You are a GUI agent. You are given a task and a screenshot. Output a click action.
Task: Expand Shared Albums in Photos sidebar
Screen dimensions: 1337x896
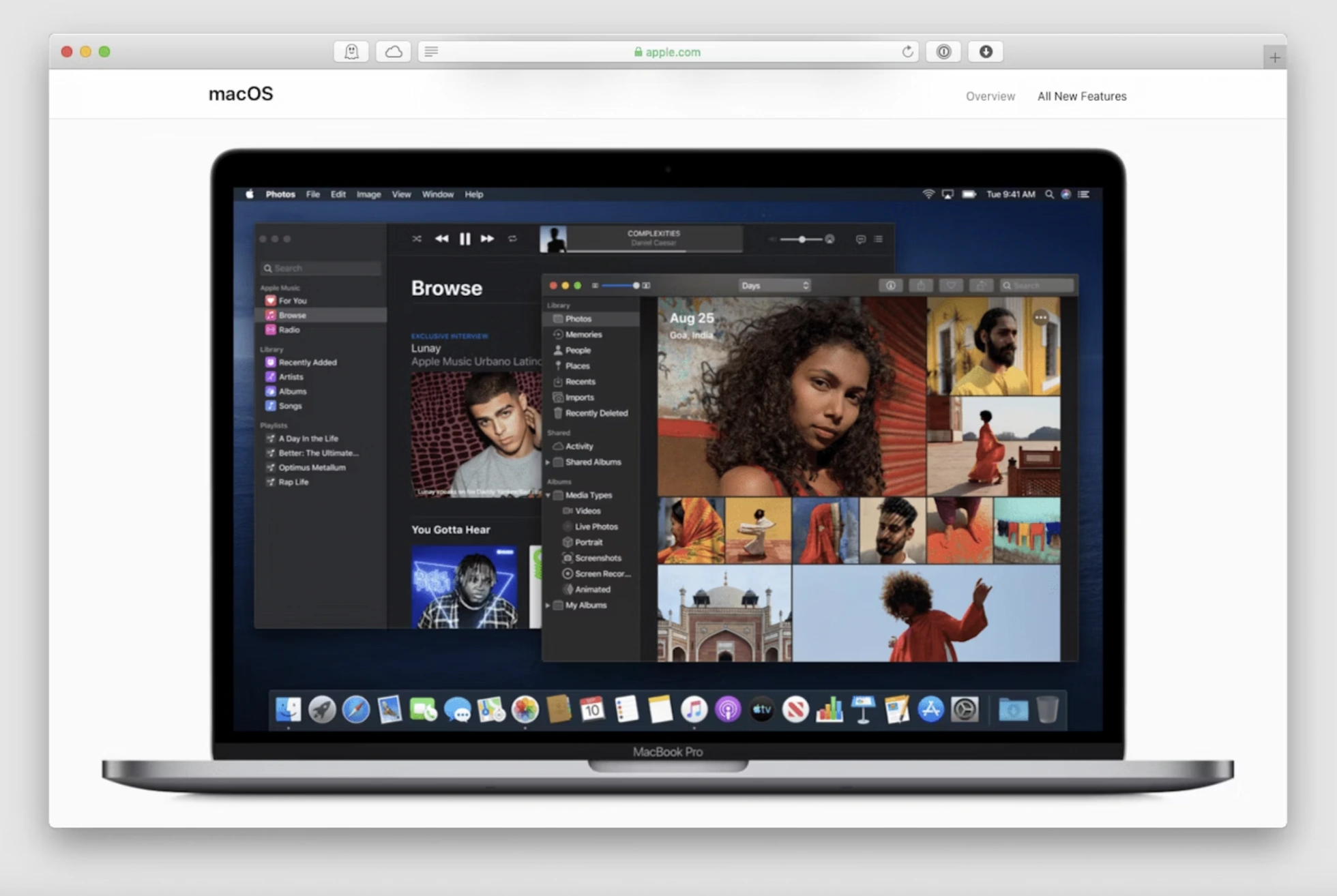548,462
